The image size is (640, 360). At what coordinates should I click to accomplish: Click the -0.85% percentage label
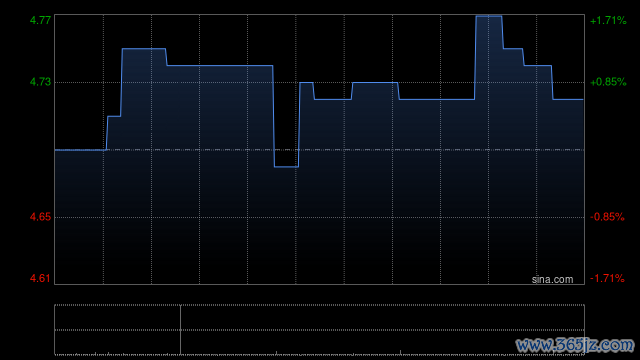[x=607, y=217]
